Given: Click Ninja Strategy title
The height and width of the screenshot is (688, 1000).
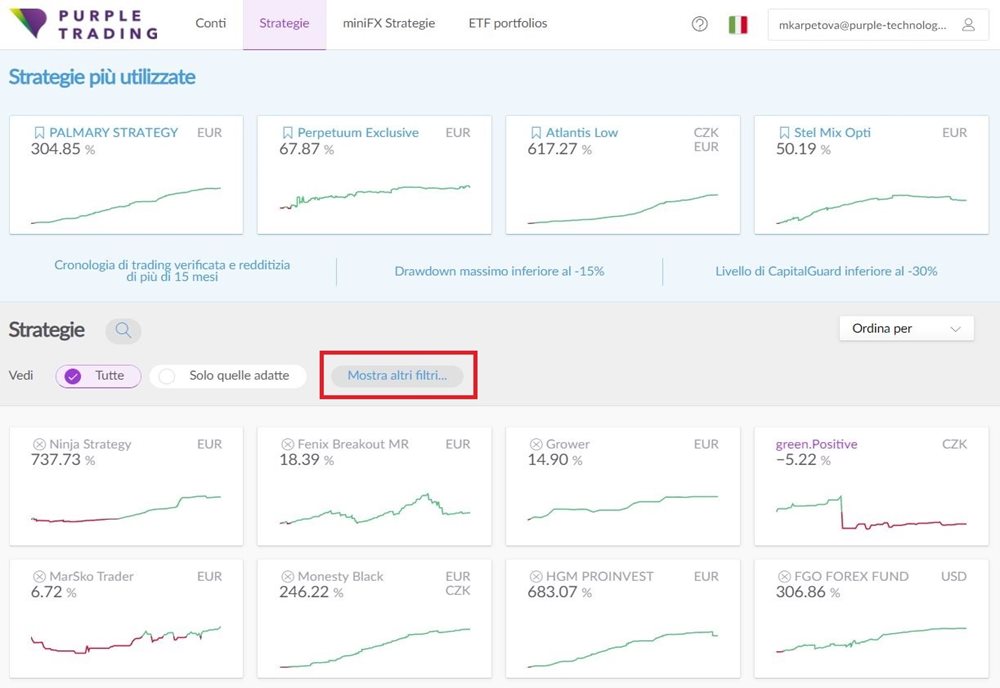Looking at the screenshot, I should 90,444.
